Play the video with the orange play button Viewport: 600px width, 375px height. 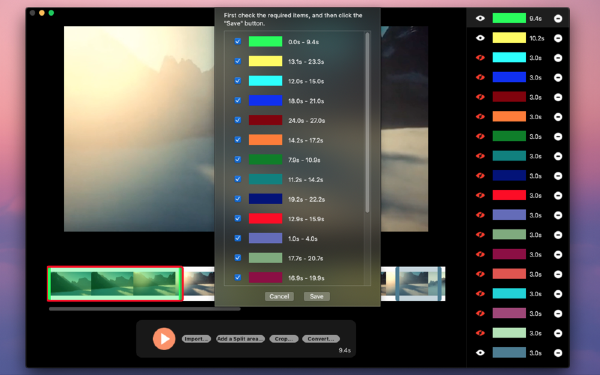point(164,339)
